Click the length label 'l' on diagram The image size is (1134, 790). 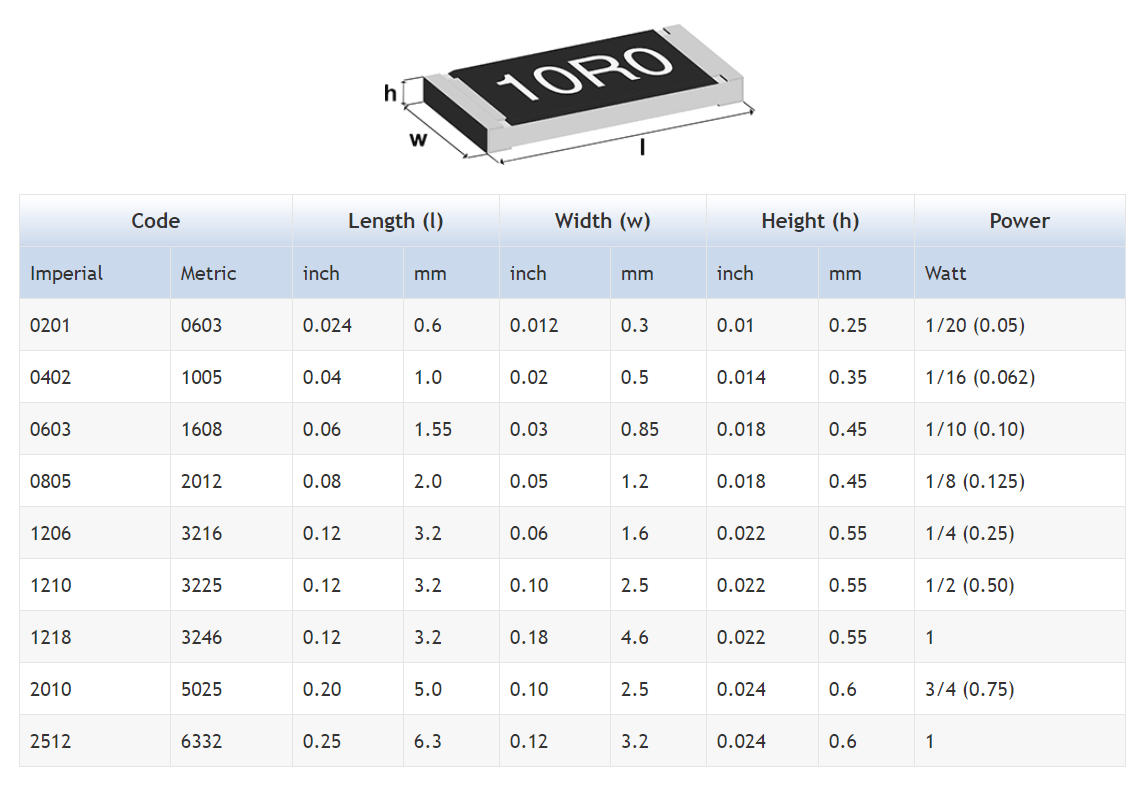click(641, 148)
